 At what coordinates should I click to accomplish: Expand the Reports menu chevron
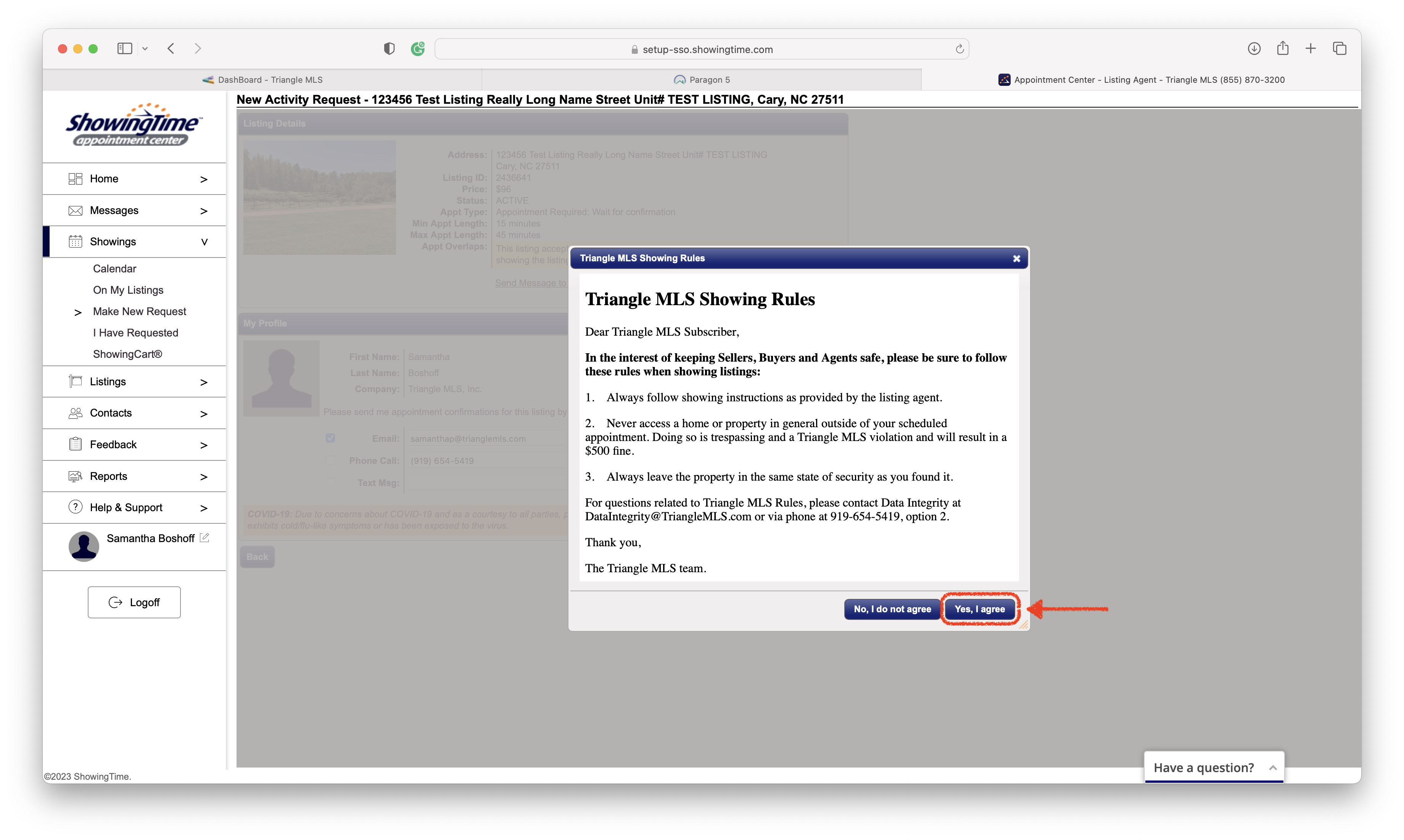[204, 477]
